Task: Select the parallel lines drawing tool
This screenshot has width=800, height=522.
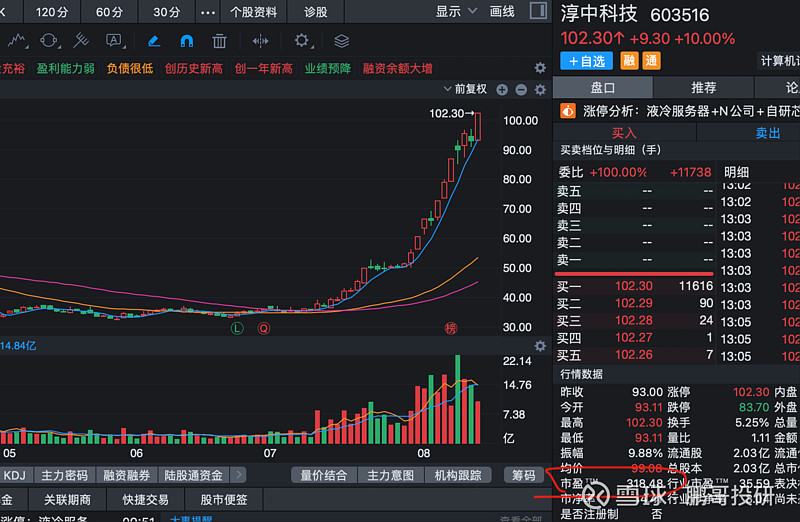Action: tap(81, 41)
